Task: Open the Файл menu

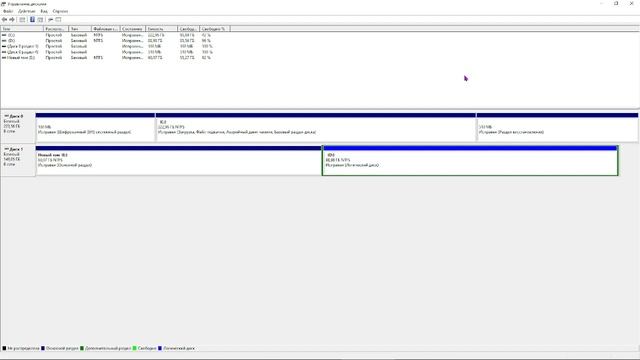Action: [8, 11]
